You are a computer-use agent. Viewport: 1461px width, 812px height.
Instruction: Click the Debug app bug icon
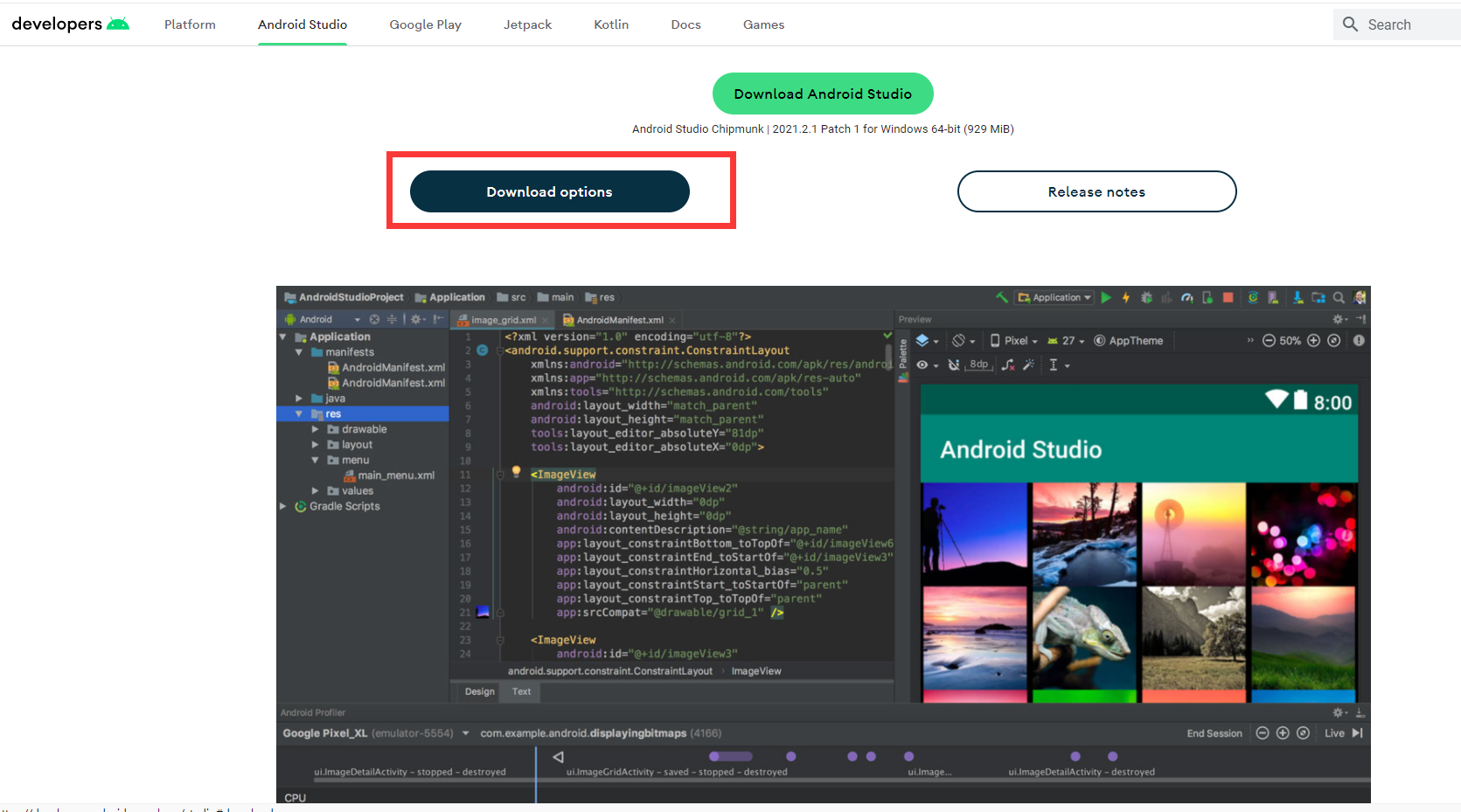click(x=1146, y=298)
